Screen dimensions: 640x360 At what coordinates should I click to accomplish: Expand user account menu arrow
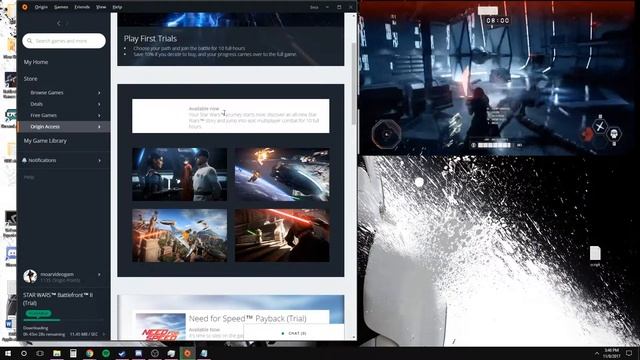99,275
